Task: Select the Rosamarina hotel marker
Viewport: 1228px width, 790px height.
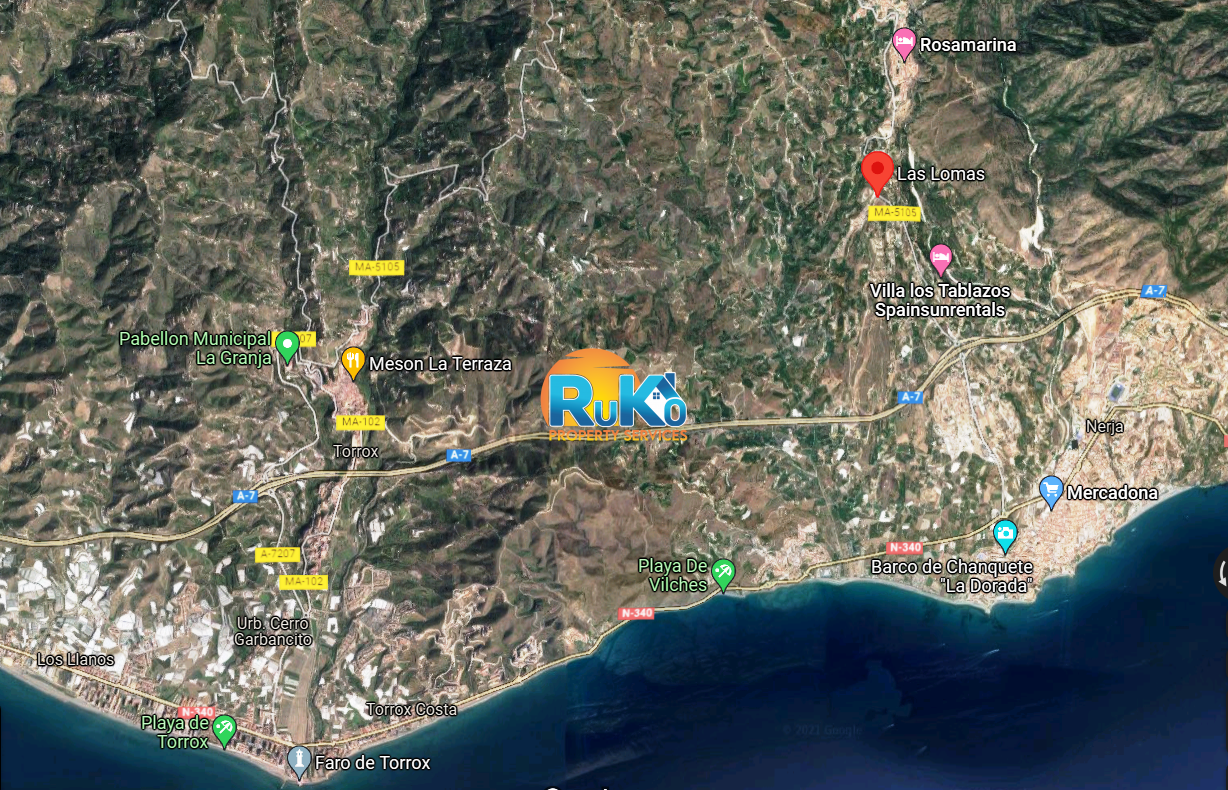Action: coord(904,45)
